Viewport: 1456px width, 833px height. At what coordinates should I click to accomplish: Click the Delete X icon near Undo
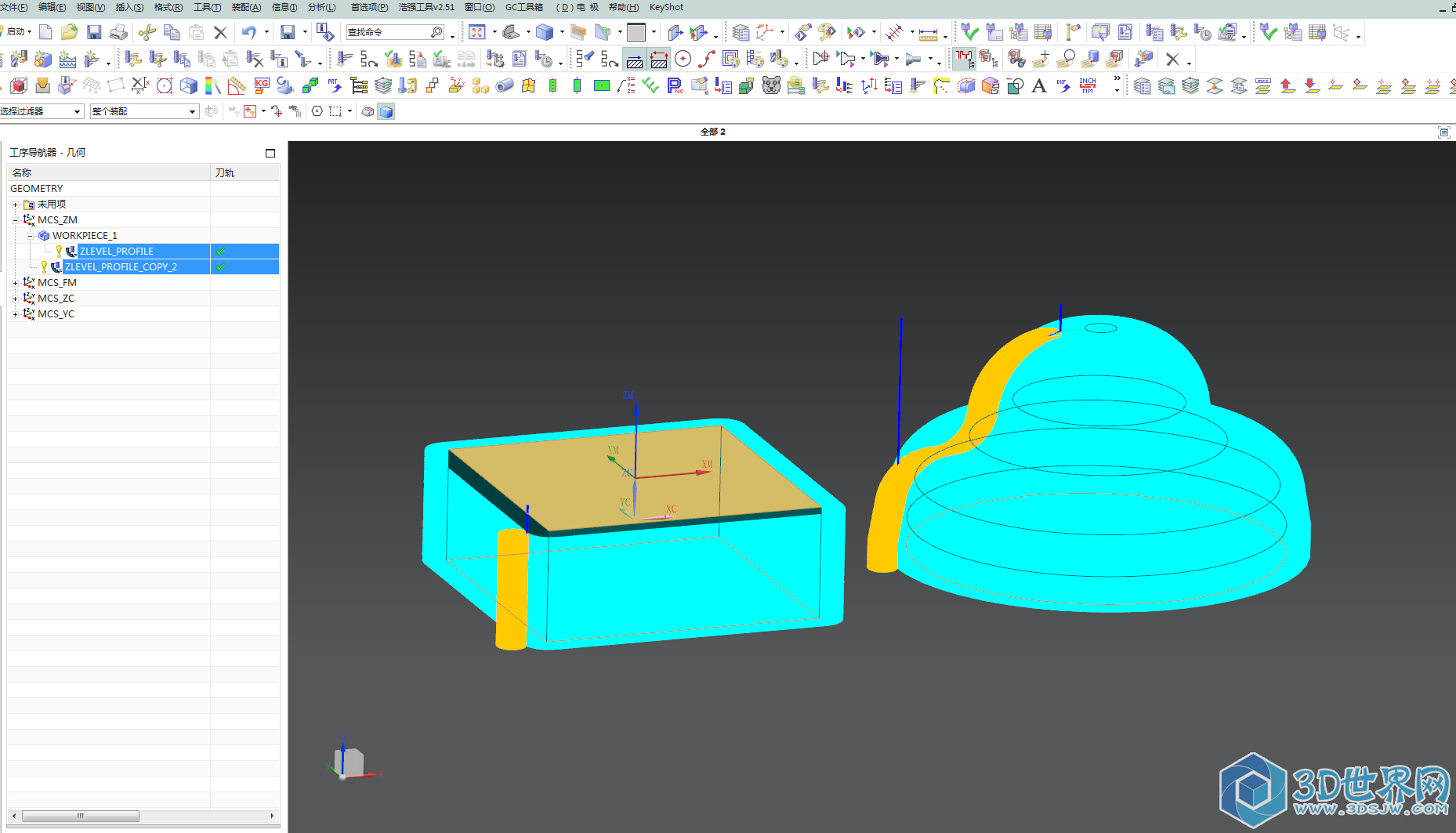click(220, 32)
